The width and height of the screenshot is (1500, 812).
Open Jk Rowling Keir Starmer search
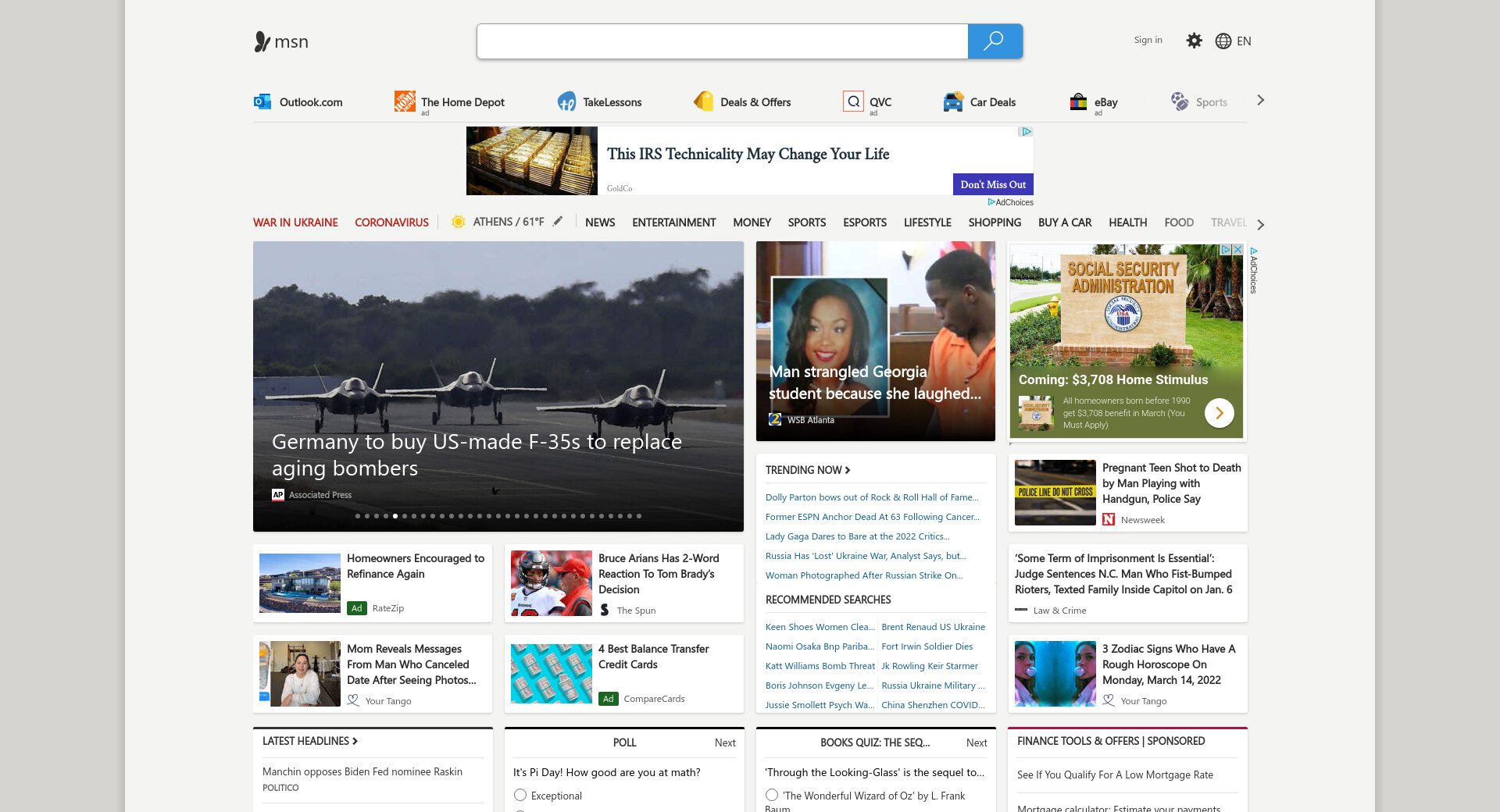930,666
